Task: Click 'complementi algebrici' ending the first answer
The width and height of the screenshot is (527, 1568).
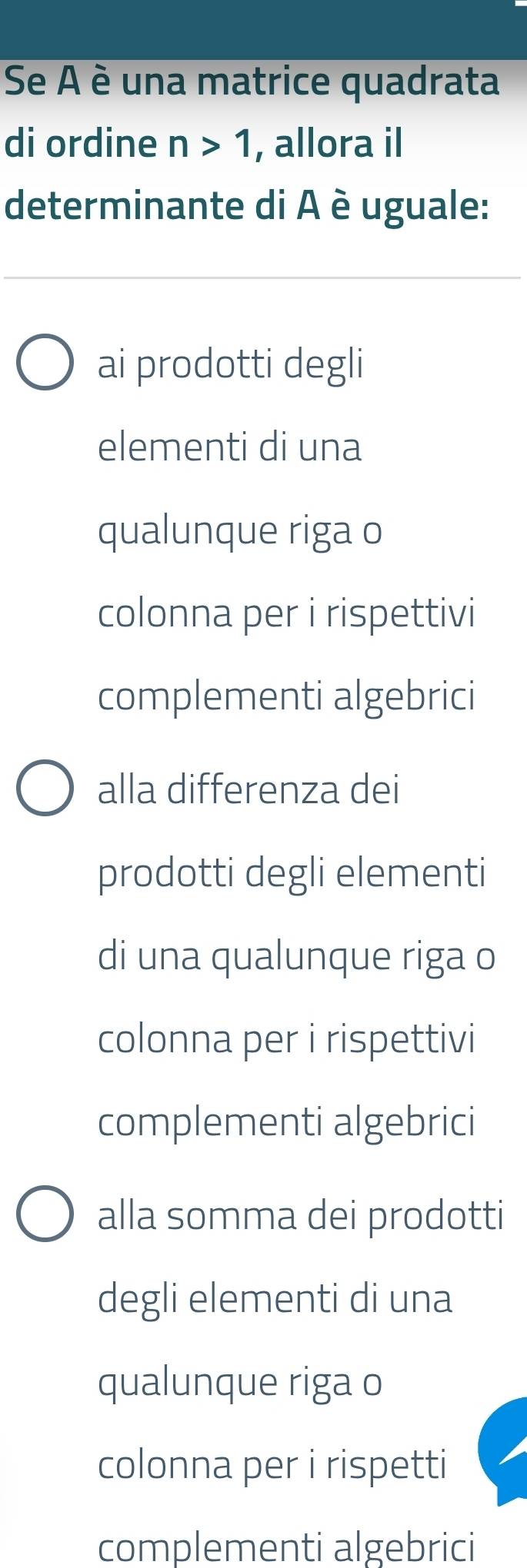Action: [286, 696]
